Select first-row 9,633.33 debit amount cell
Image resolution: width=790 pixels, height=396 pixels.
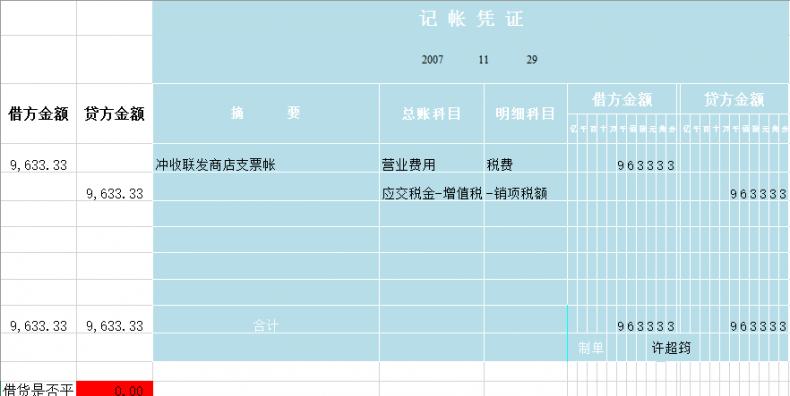[x=38, y=165]
